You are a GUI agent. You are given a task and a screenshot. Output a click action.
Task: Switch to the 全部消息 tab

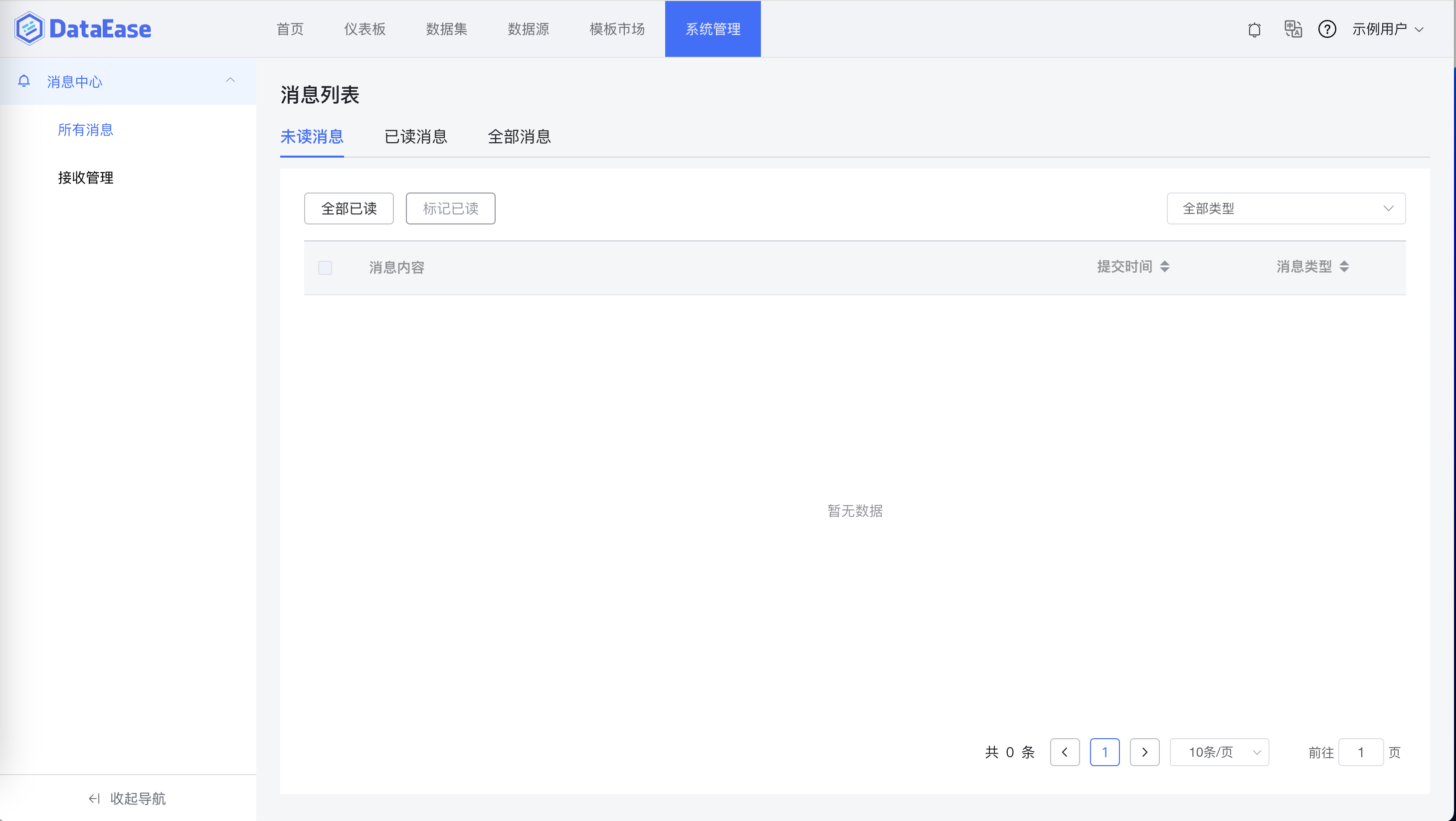point(520,137)
